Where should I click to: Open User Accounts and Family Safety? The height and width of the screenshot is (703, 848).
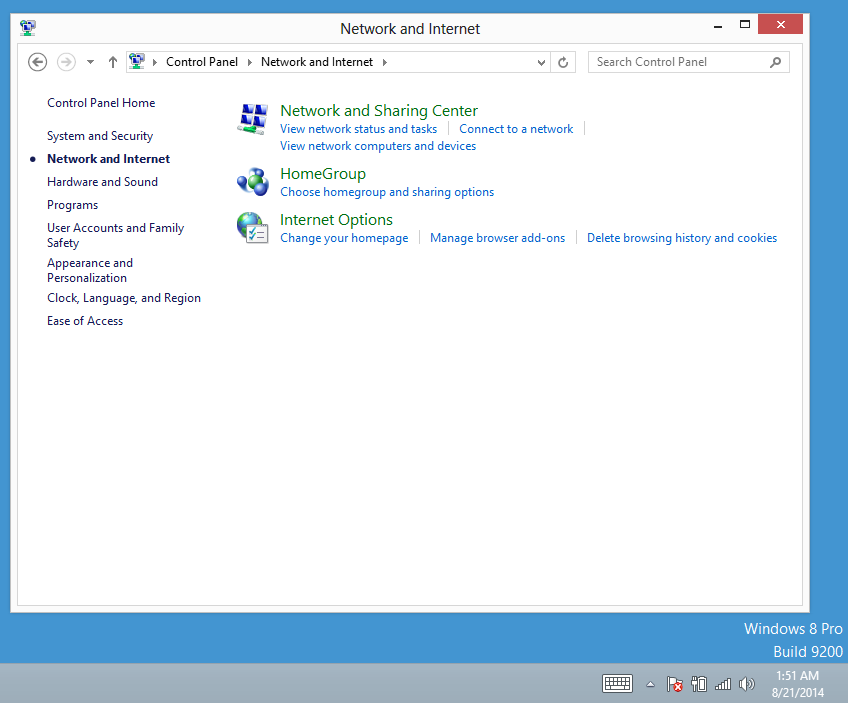click(115, 235)
